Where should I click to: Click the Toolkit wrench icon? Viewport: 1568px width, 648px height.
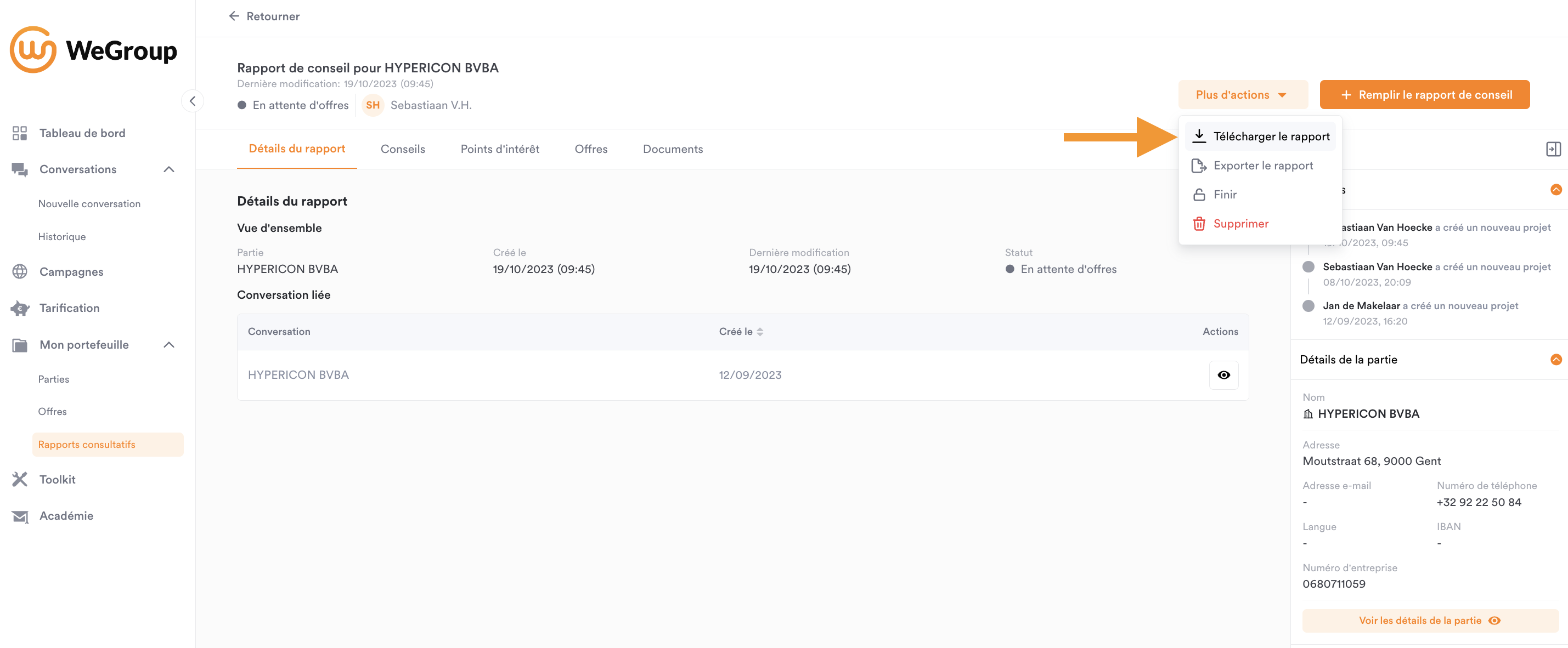[20, 480]
